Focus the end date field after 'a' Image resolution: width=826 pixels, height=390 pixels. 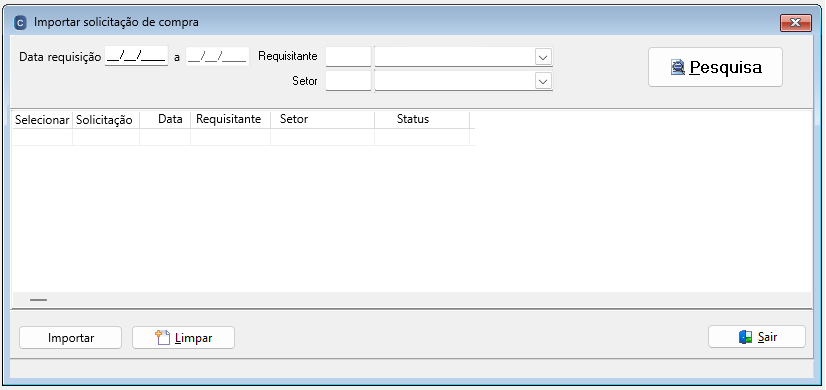click(218, 56)
